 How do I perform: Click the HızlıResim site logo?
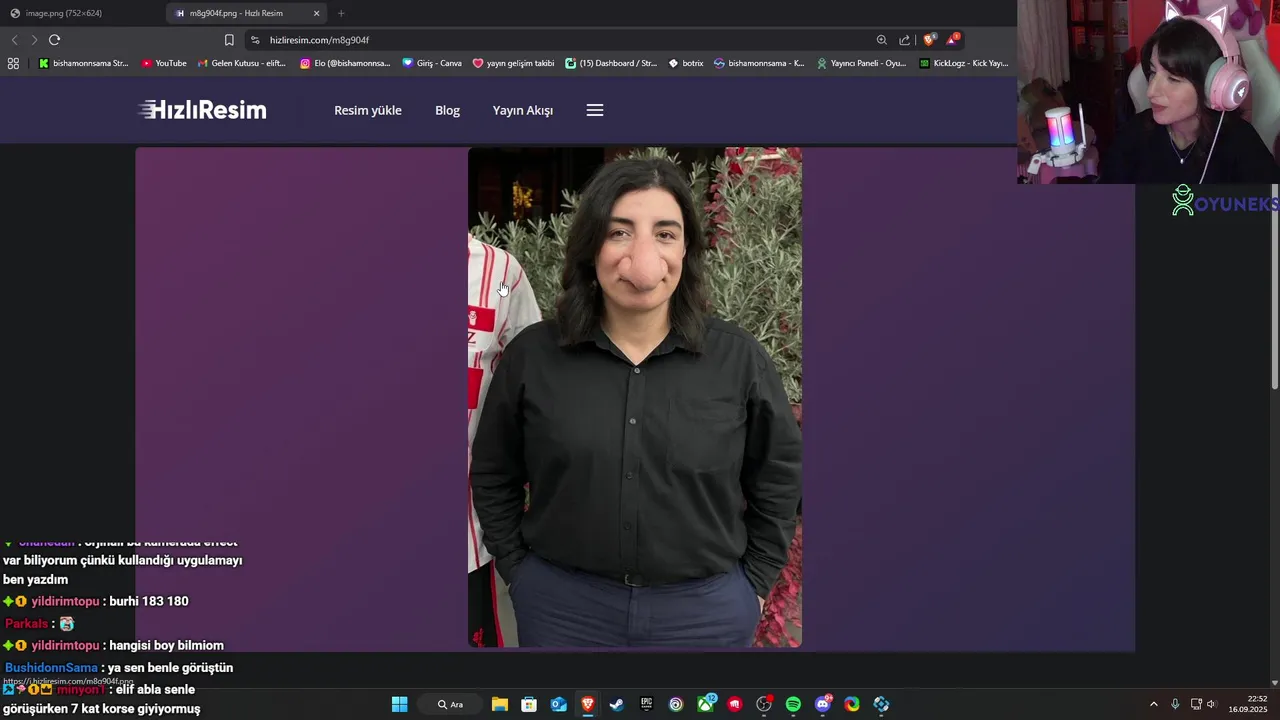pyautogui.click(x=203, y=110)
